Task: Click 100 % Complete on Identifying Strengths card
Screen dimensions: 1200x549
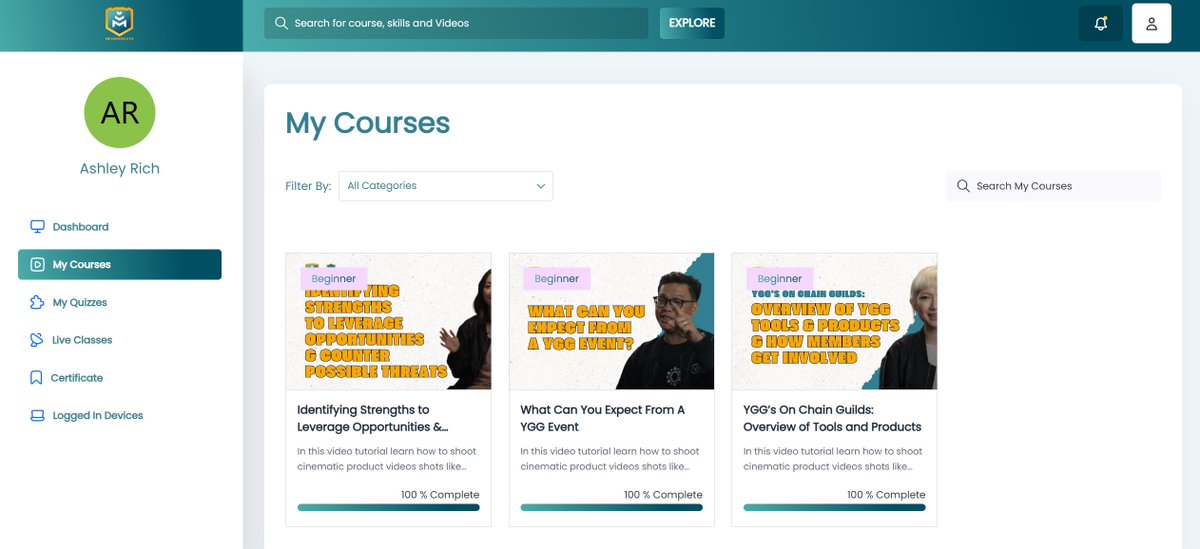Action: tap(440, 495)
